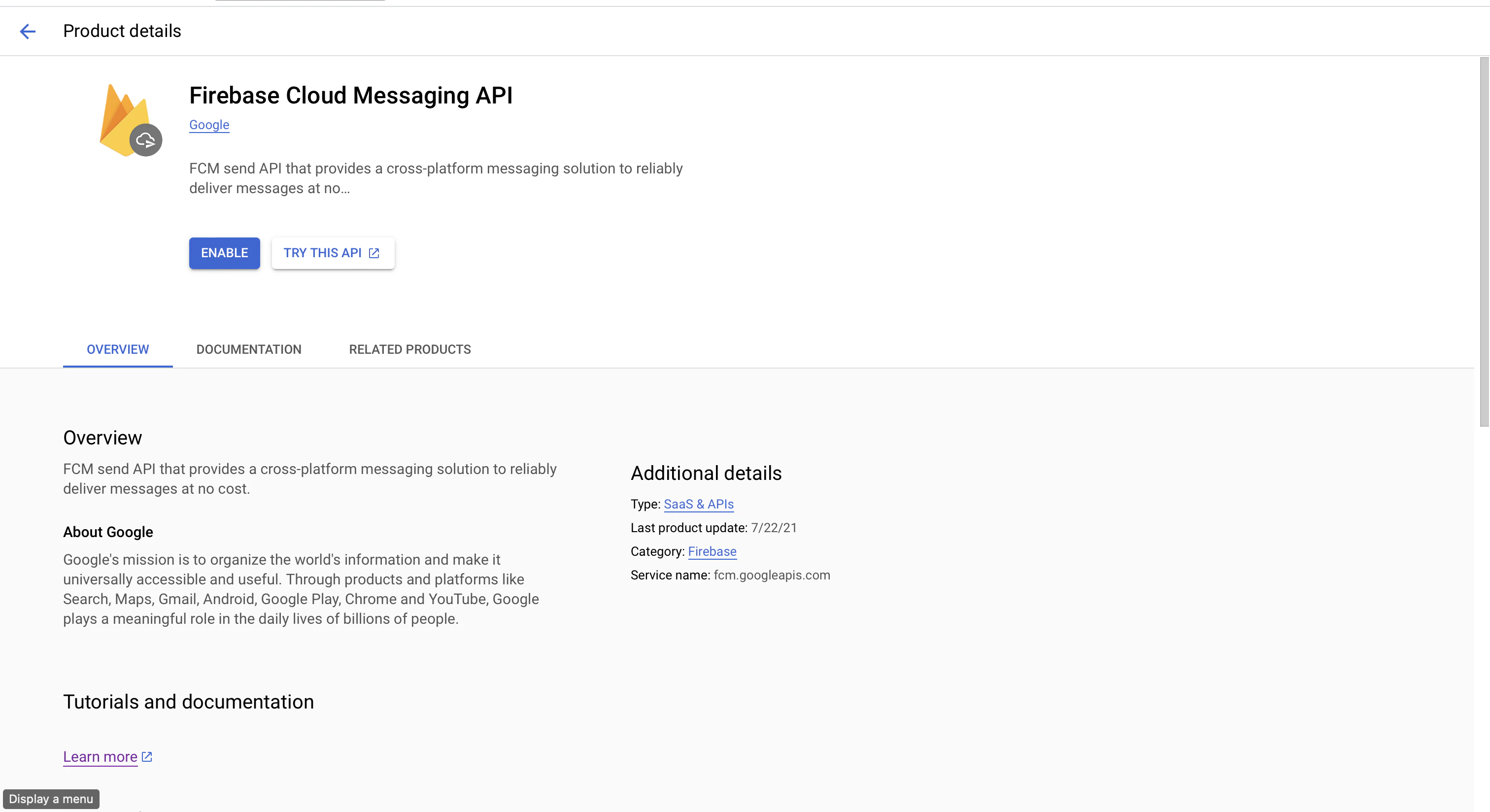
Task: Click the 7/22/21 last update date
Action: (774, 528)
